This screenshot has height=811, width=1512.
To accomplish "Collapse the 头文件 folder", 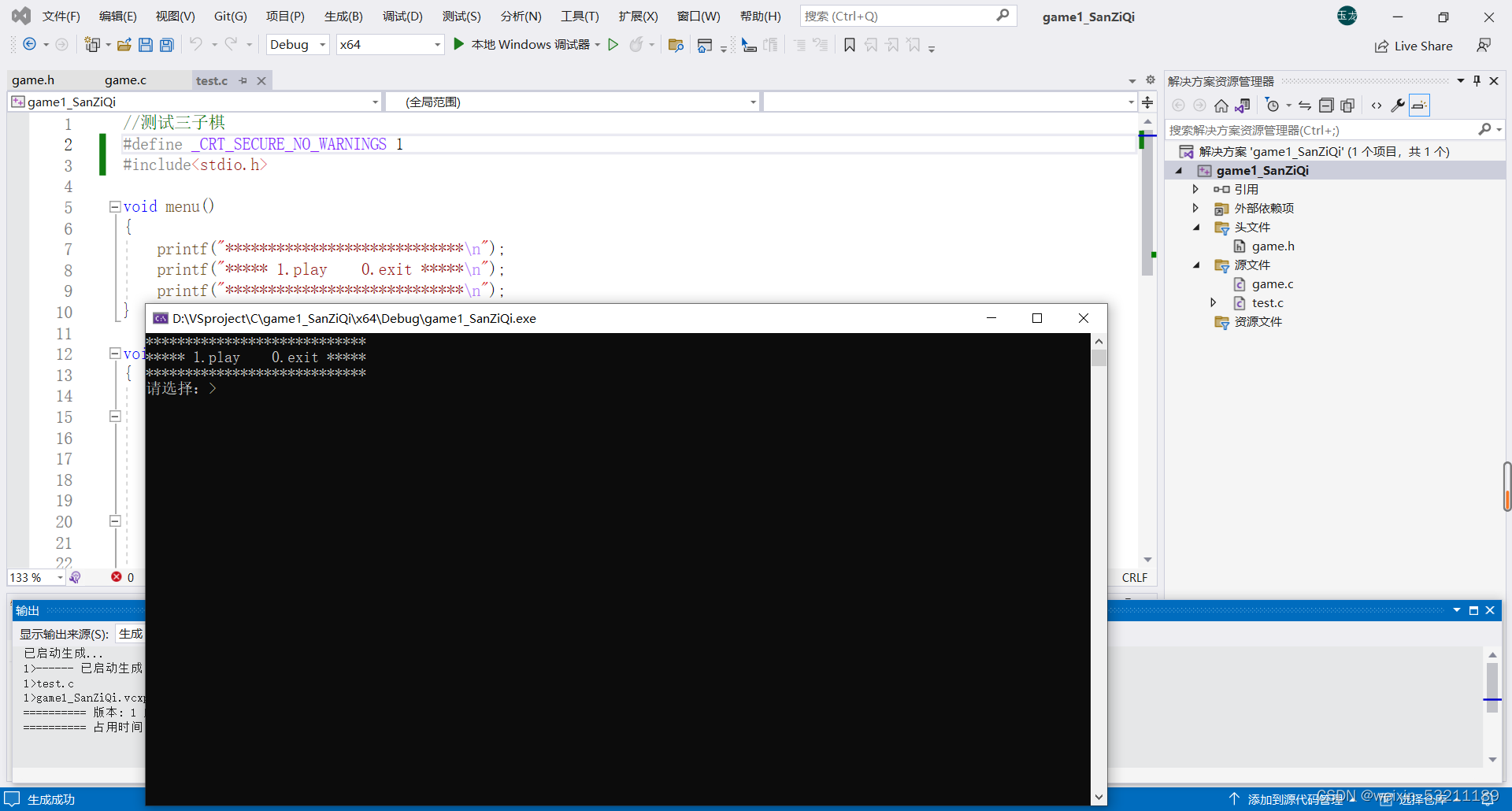I will pos(1196,228).
